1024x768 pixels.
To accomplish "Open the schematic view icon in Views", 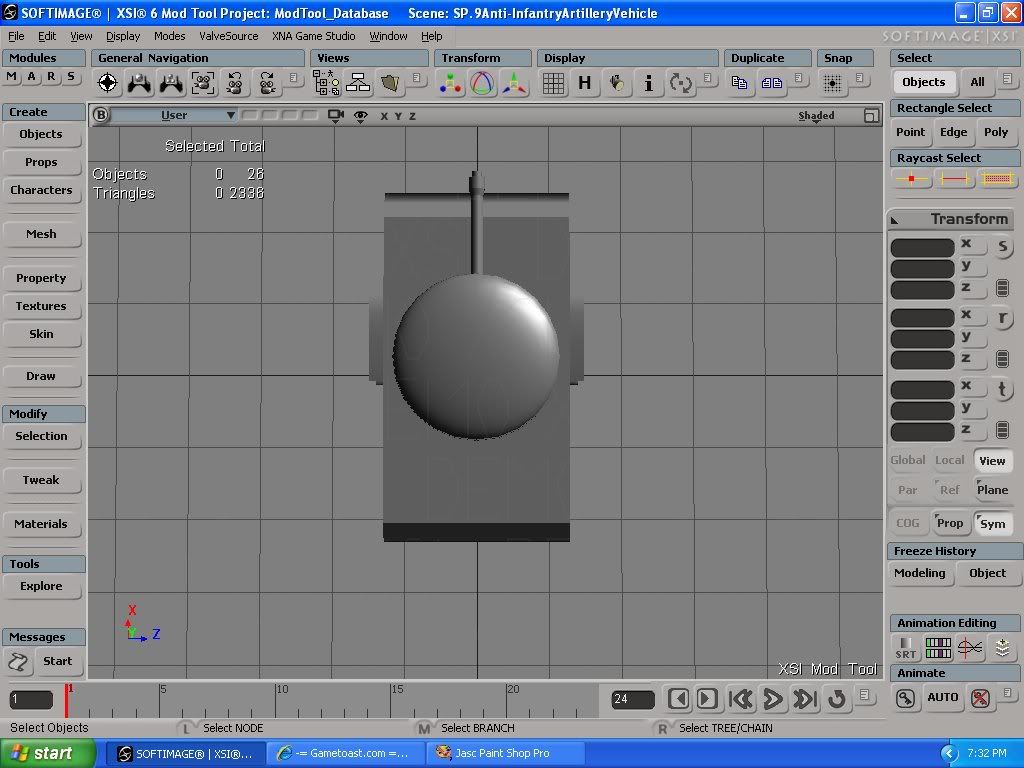I will (358, 83).
